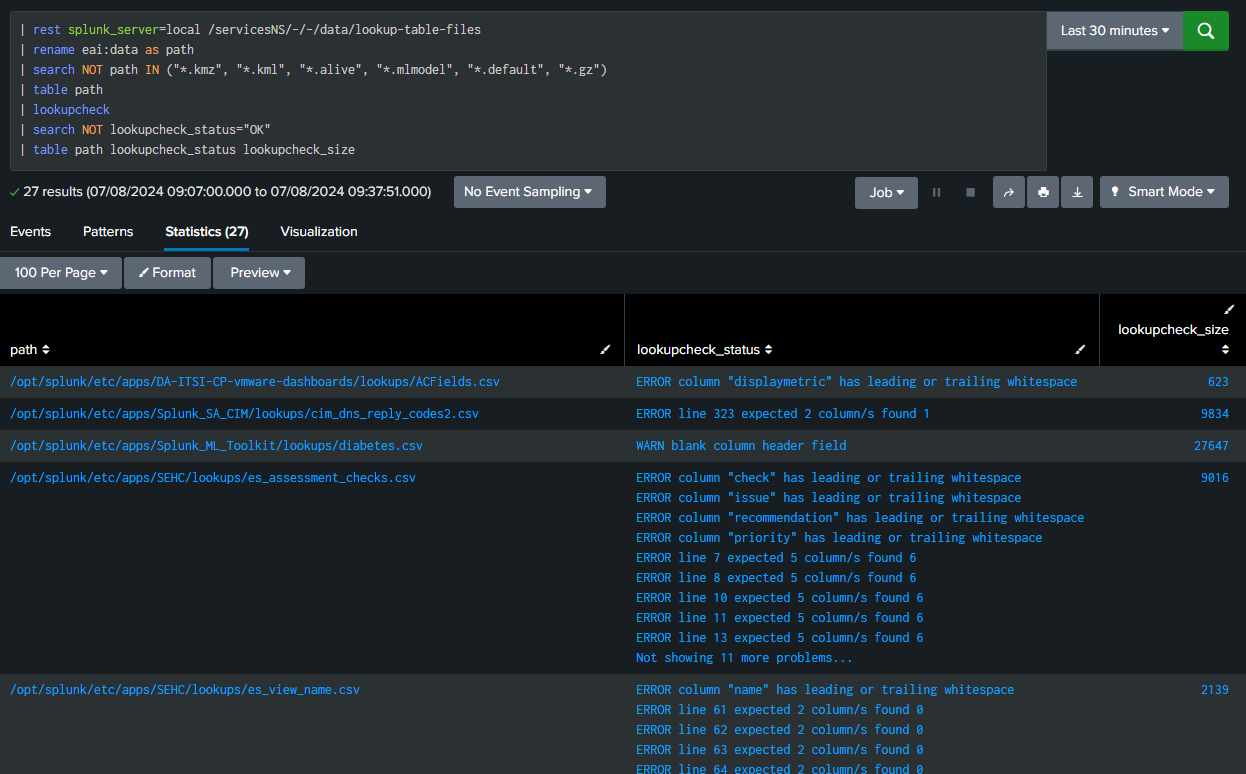1246x774 pixels.
Task: Share the search job
Action: (x=1008, y=192)
